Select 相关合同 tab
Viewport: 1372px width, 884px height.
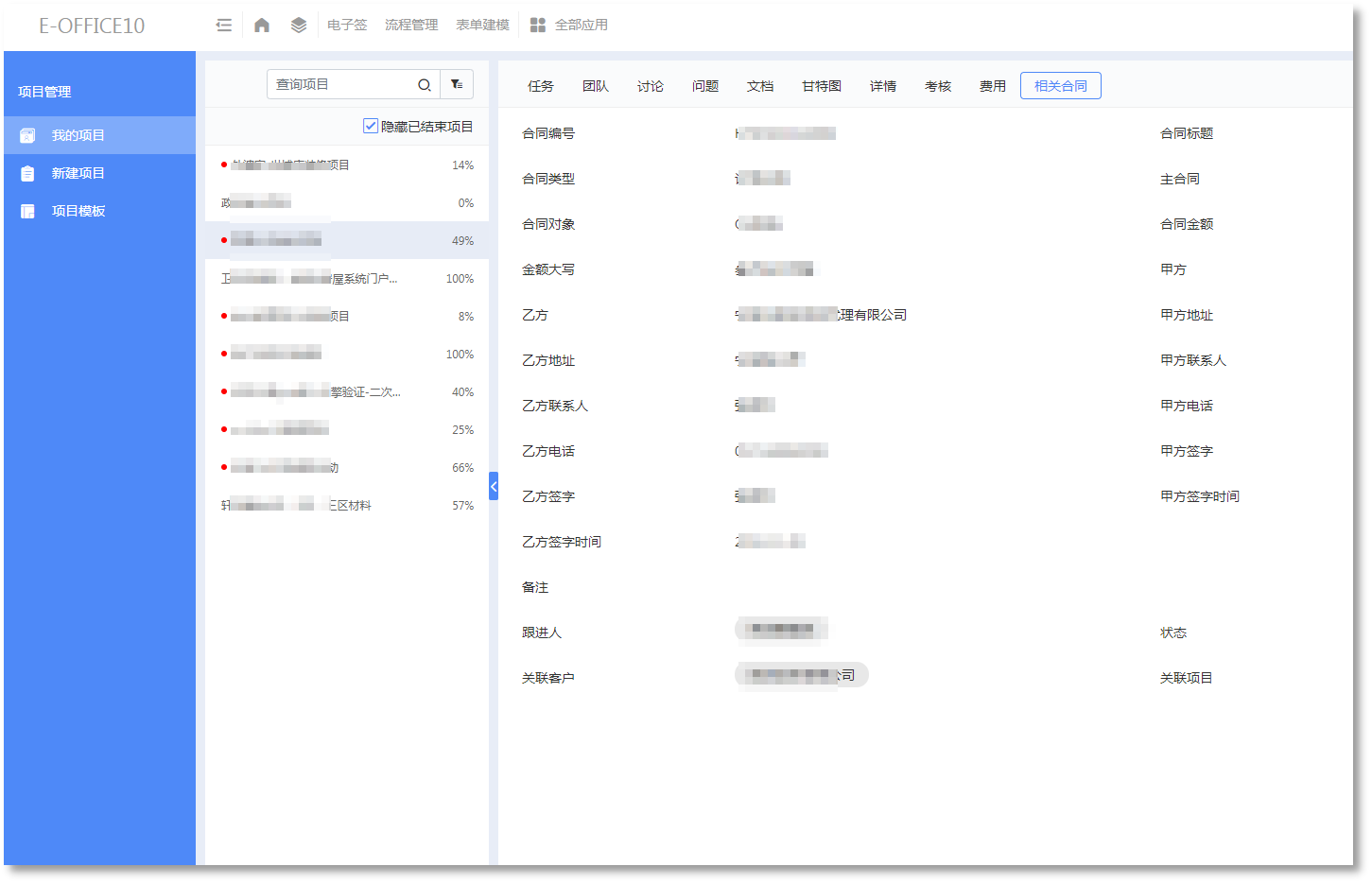1061,86
